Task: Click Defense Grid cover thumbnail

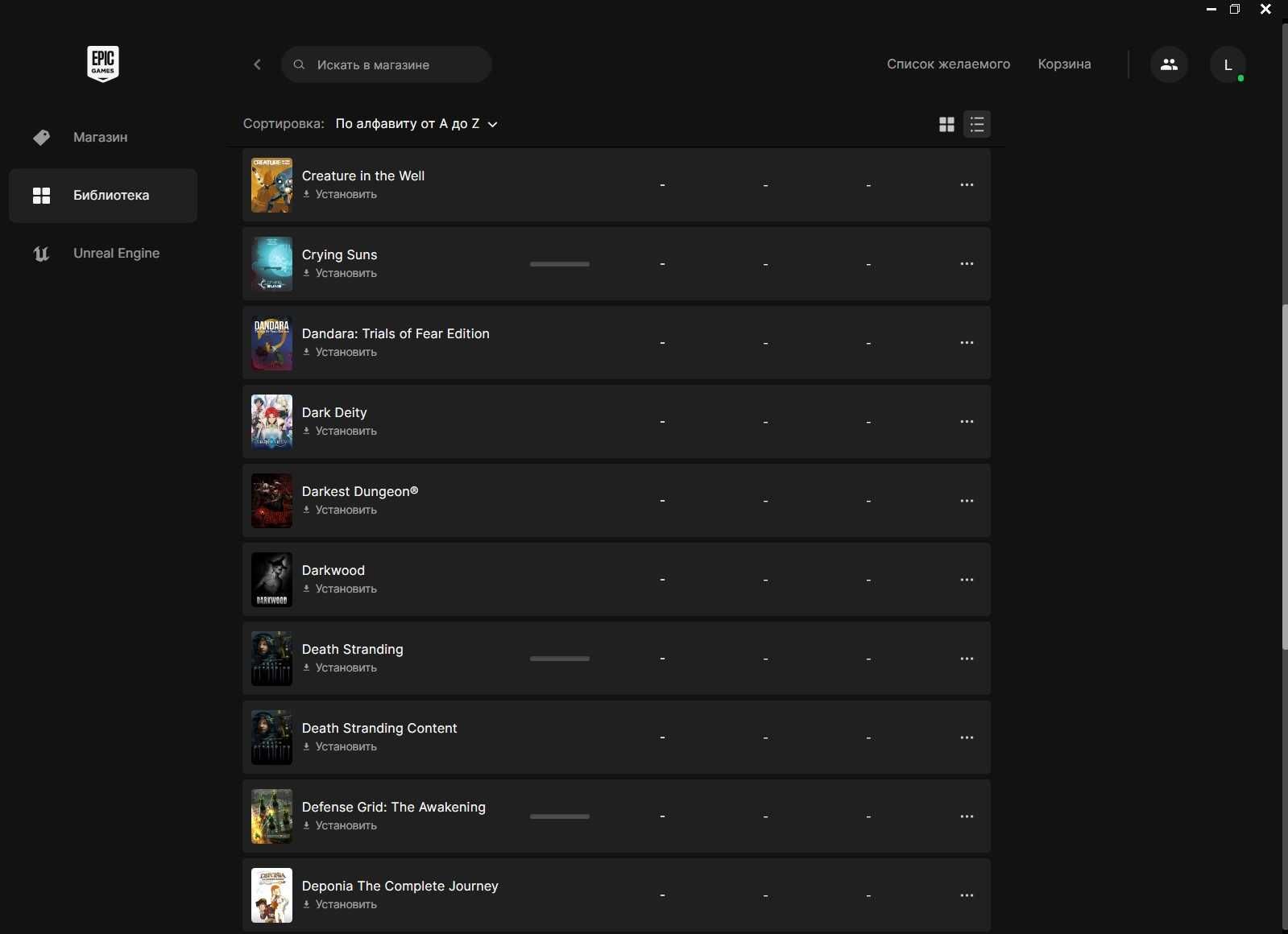Action: click(x=271, y=816)
